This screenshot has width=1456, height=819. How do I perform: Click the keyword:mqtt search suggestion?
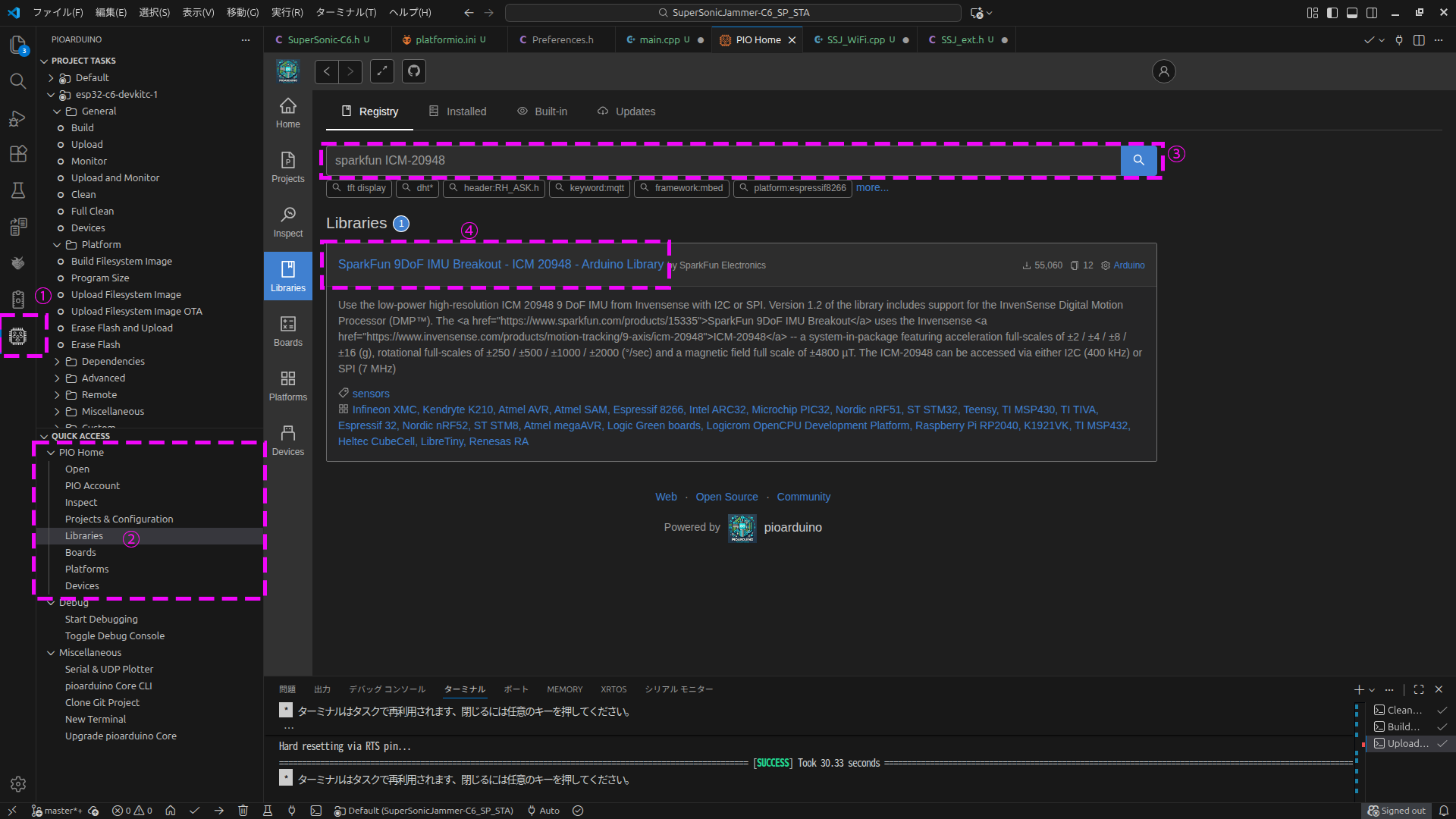tap(590, 188)
